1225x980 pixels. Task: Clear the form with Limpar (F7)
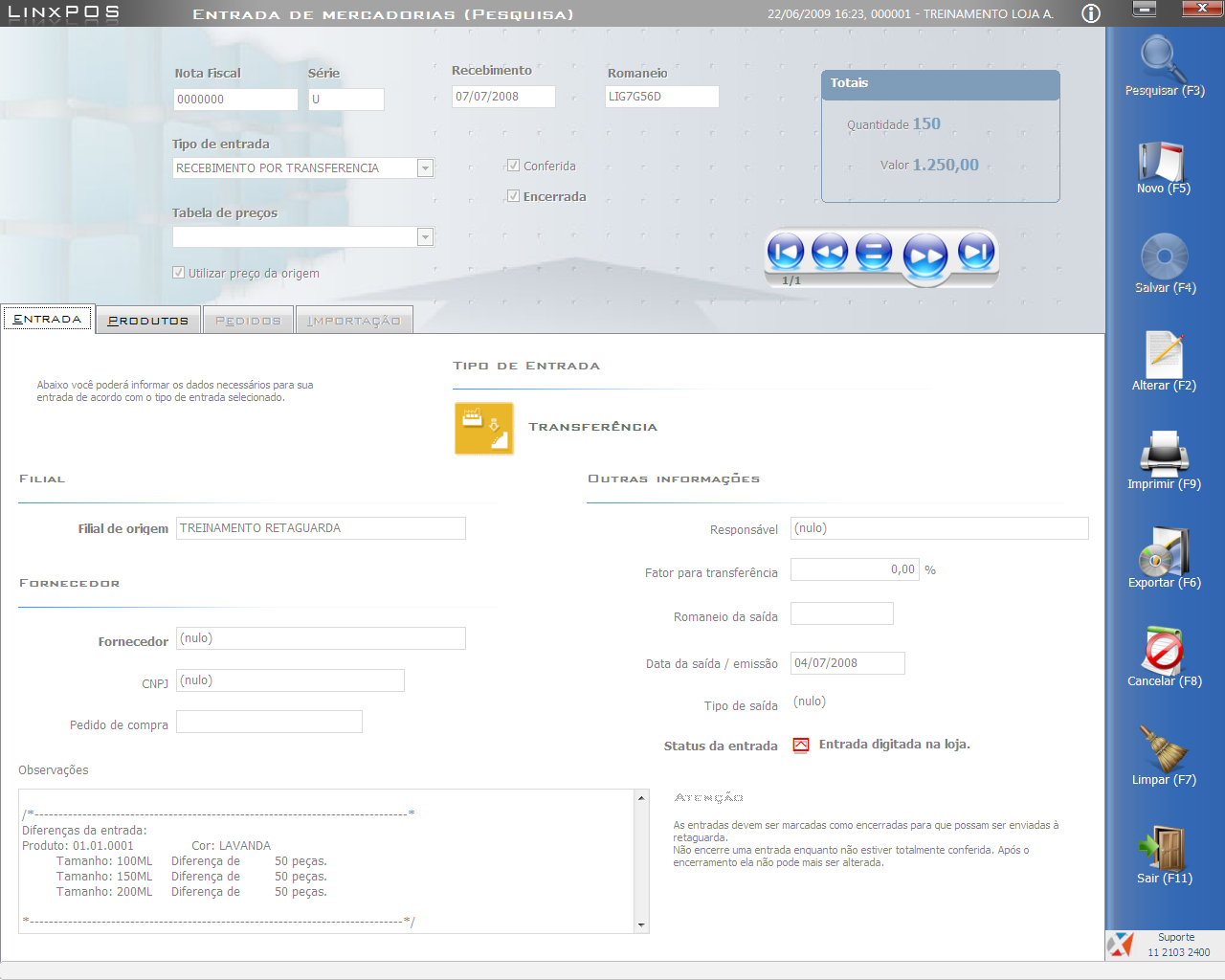1164,748
